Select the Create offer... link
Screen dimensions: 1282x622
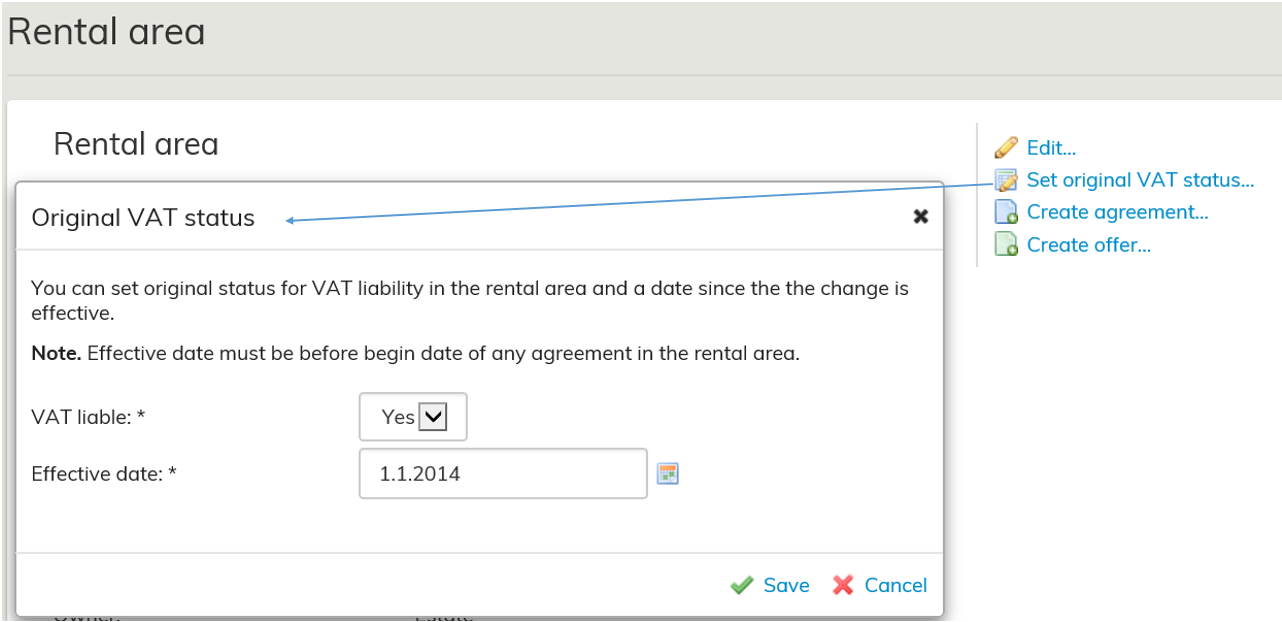[x=1088, y=244]
